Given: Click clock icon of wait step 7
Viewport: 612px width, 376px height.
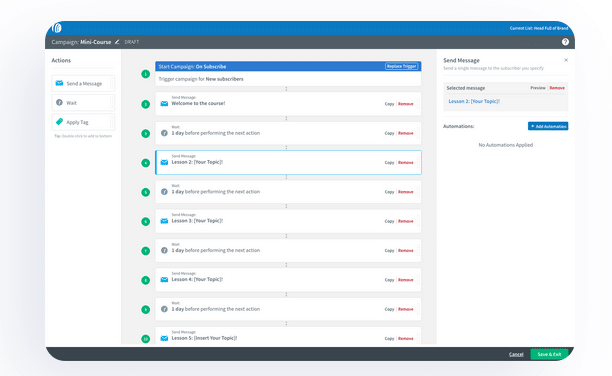Looking at the screenshot, I should click(164, 250).
